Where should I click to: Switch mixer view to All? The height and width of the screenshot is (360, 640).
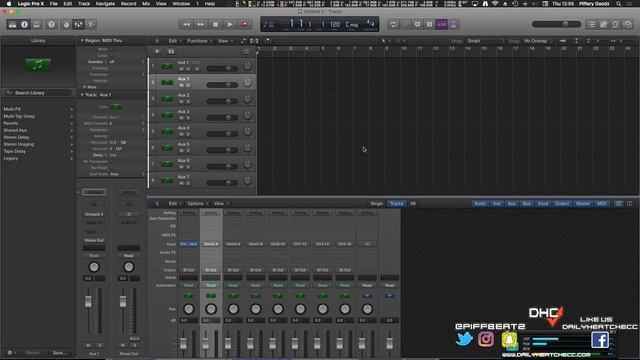413,203
